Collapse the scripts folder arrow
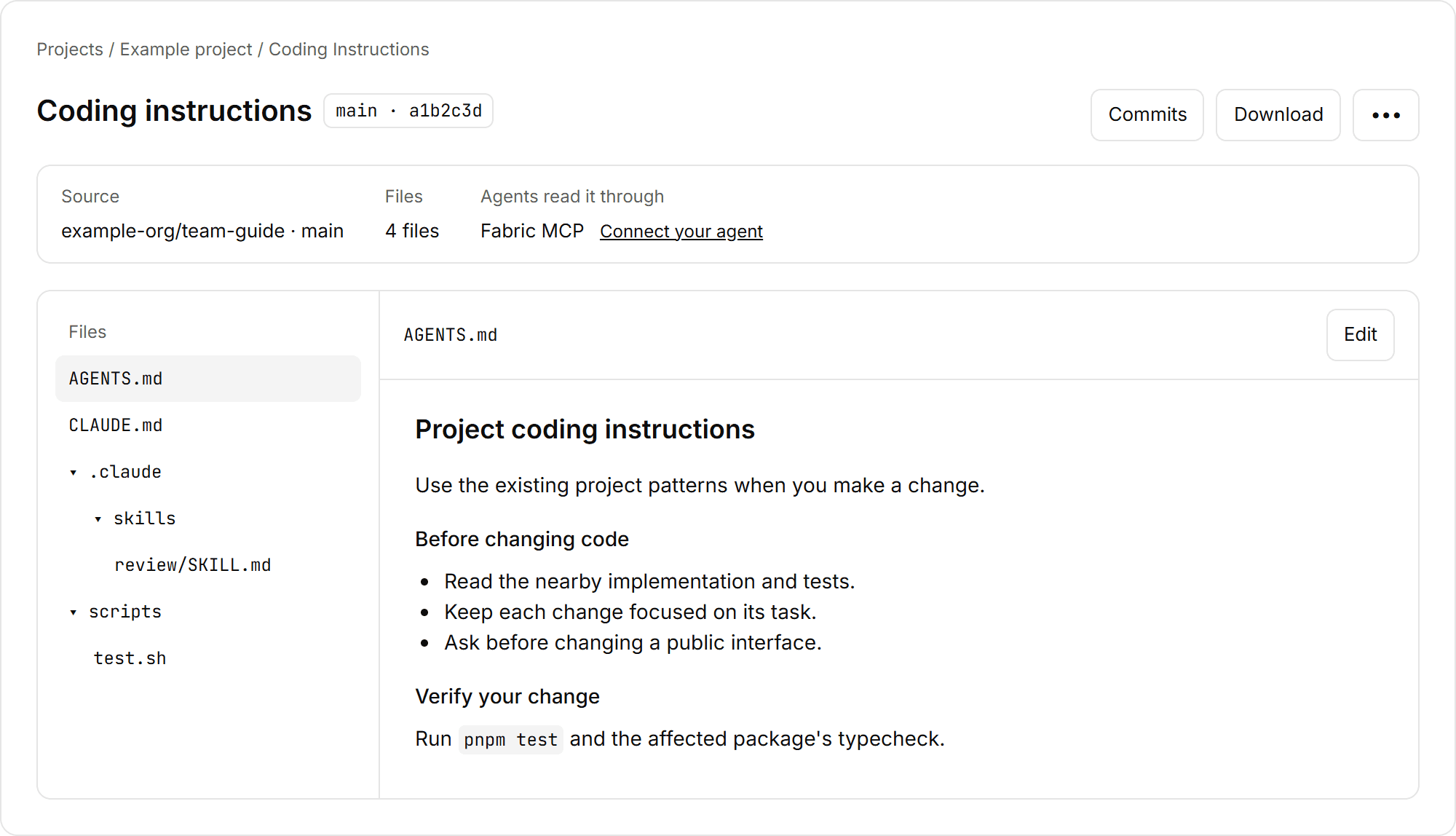This screenshot has height=836, width=1456. coord(74,612)
